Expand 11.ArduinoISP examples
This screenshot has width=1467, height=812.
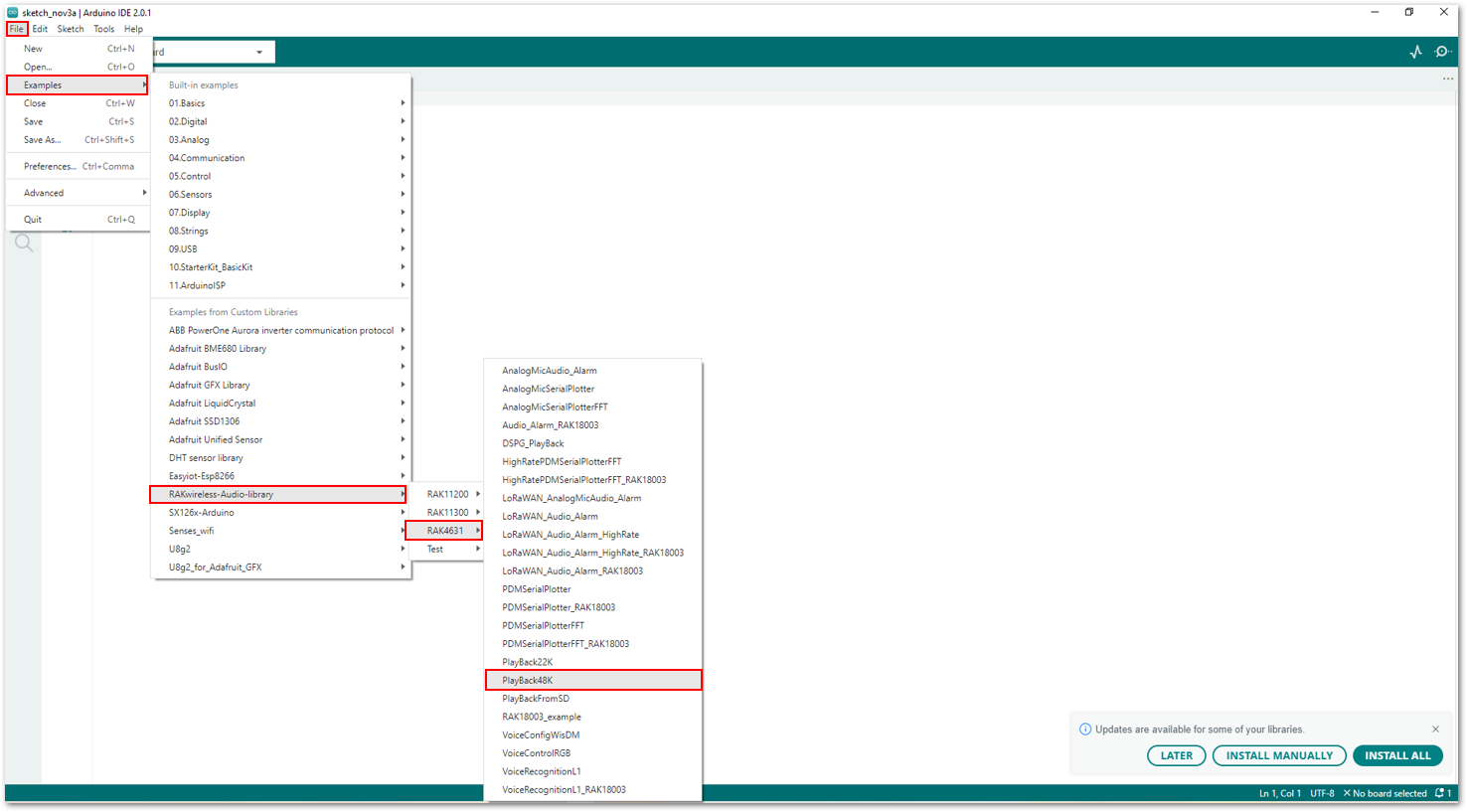coord(281,285)
